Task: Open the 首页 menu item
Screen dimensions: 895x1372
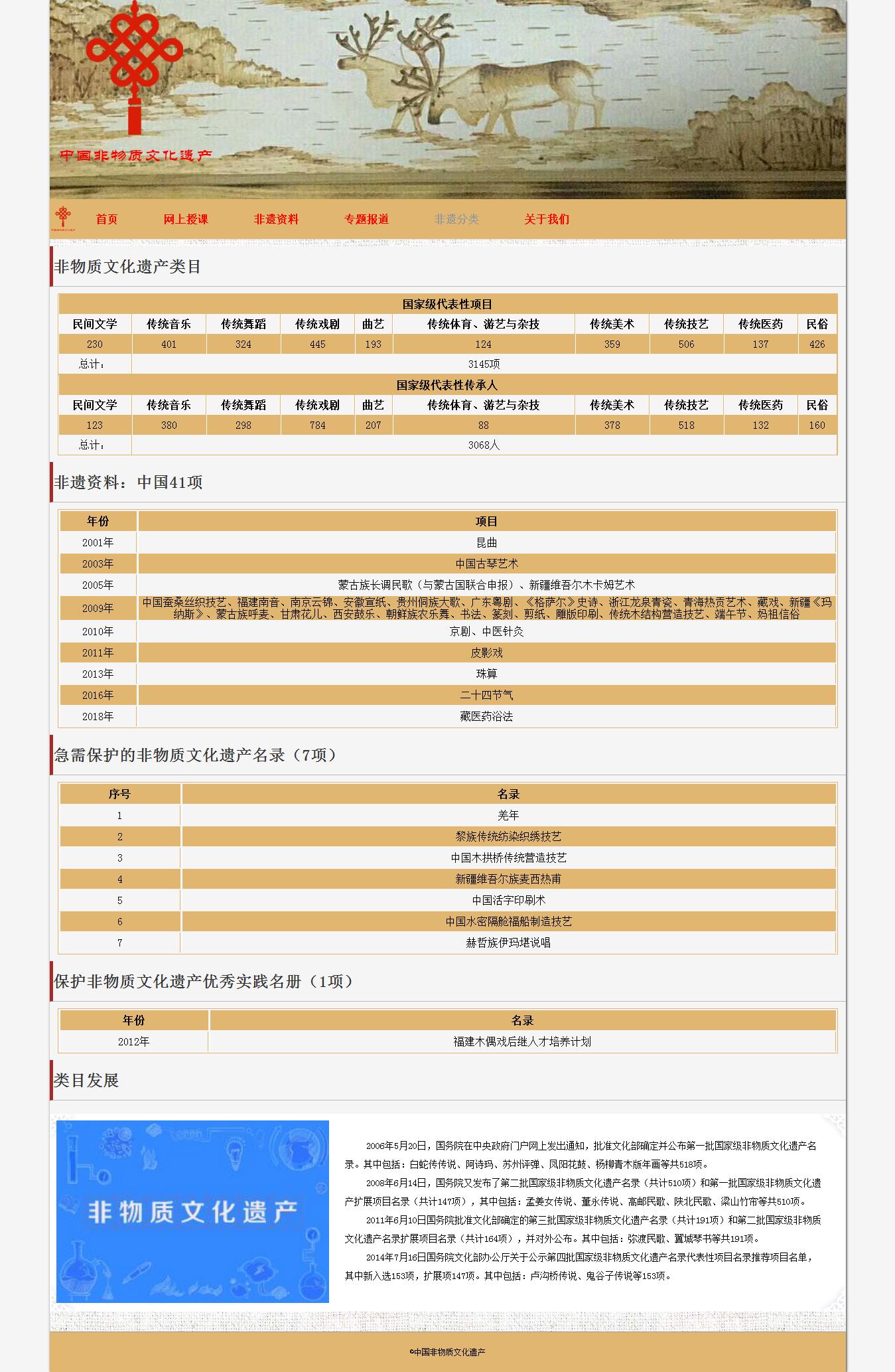Action: click(106, 219)
